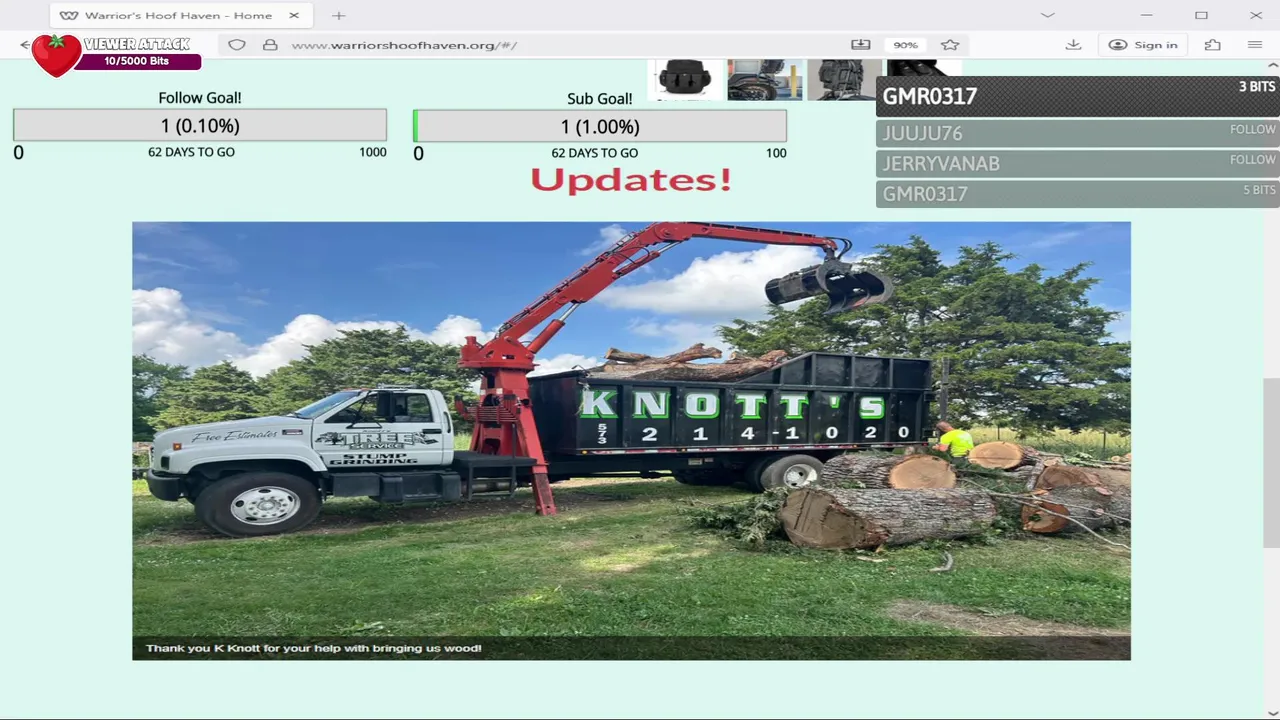Click the Viewer Attack strawberry icon
Image resolution: width=1280 pixels, height=720 pixels.
56,54
